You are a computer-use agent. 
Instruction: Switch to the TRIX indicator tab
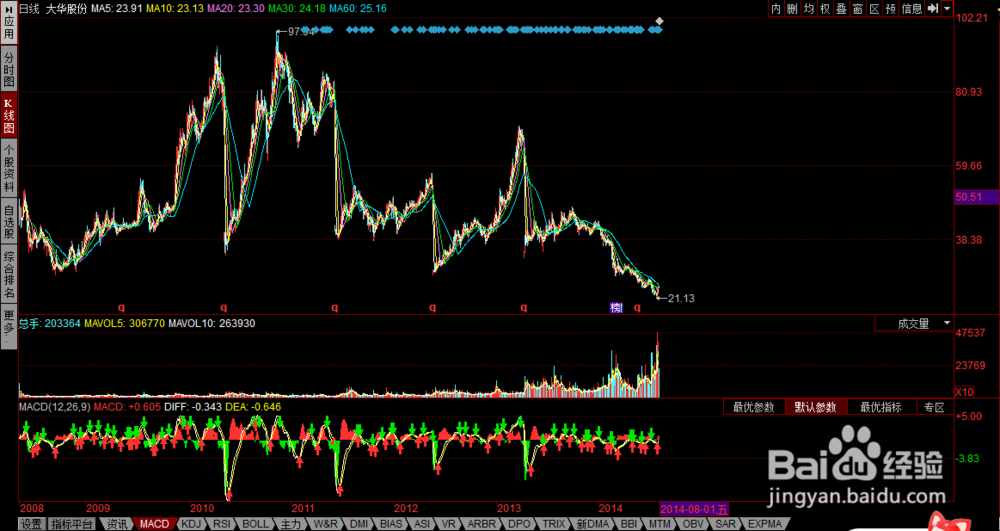pyautogui.click(x=552, y=525)
